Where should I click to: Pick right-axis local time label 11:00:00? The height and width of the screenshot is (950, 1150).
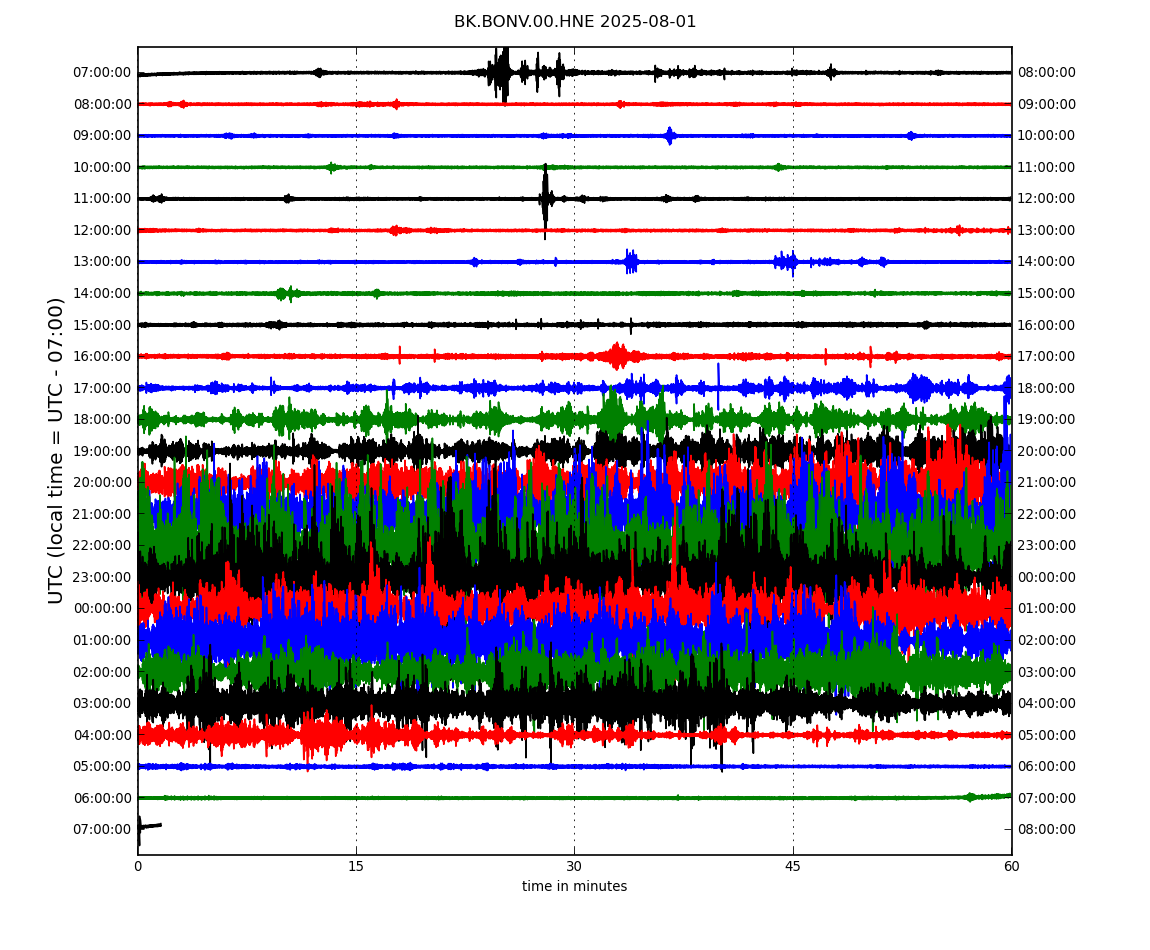tap(1047, 167)
